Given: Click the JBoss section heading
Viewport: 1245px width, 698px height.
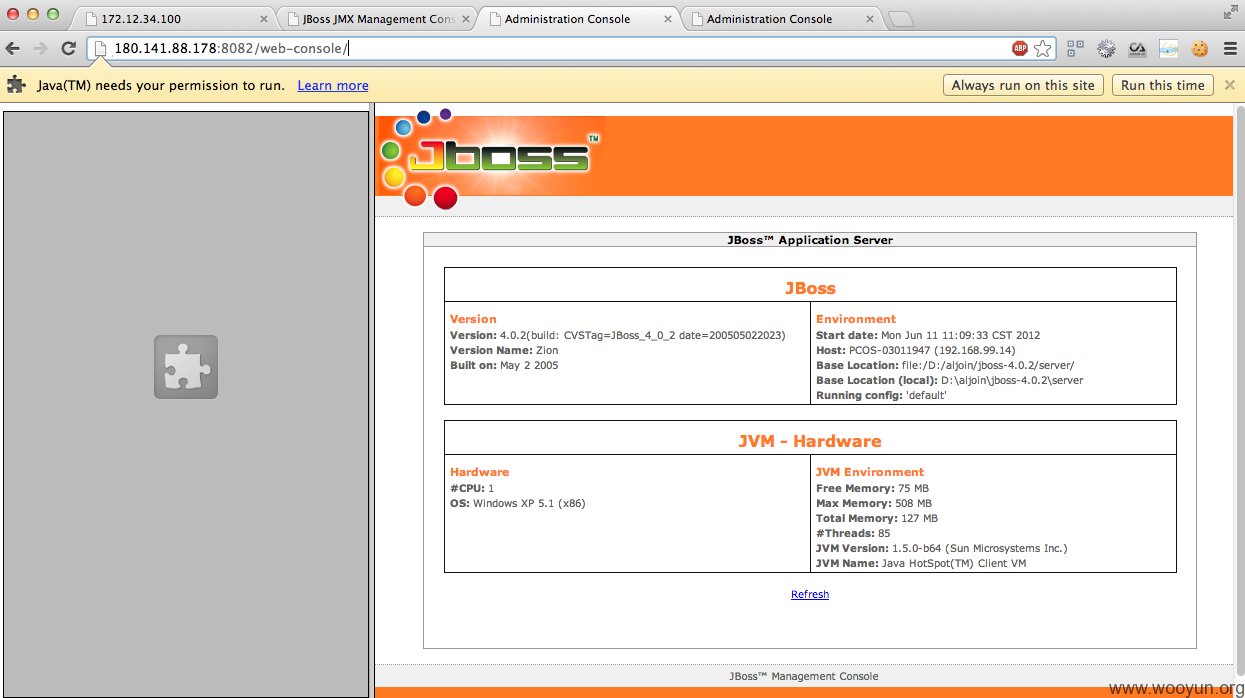Looking at the screenshot, I should (810, 288).
